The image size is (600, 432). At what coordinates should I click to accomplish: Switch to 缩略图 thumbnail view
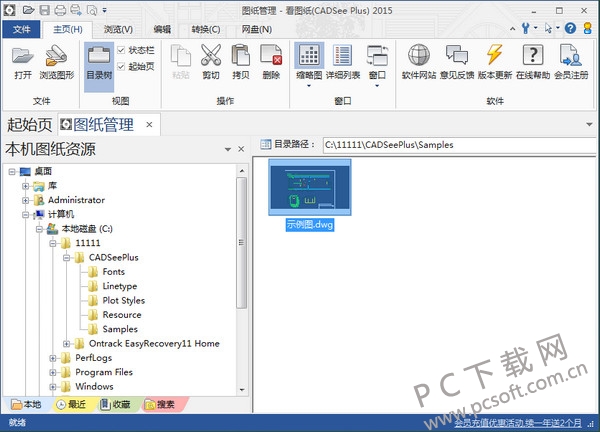[309, 61]
